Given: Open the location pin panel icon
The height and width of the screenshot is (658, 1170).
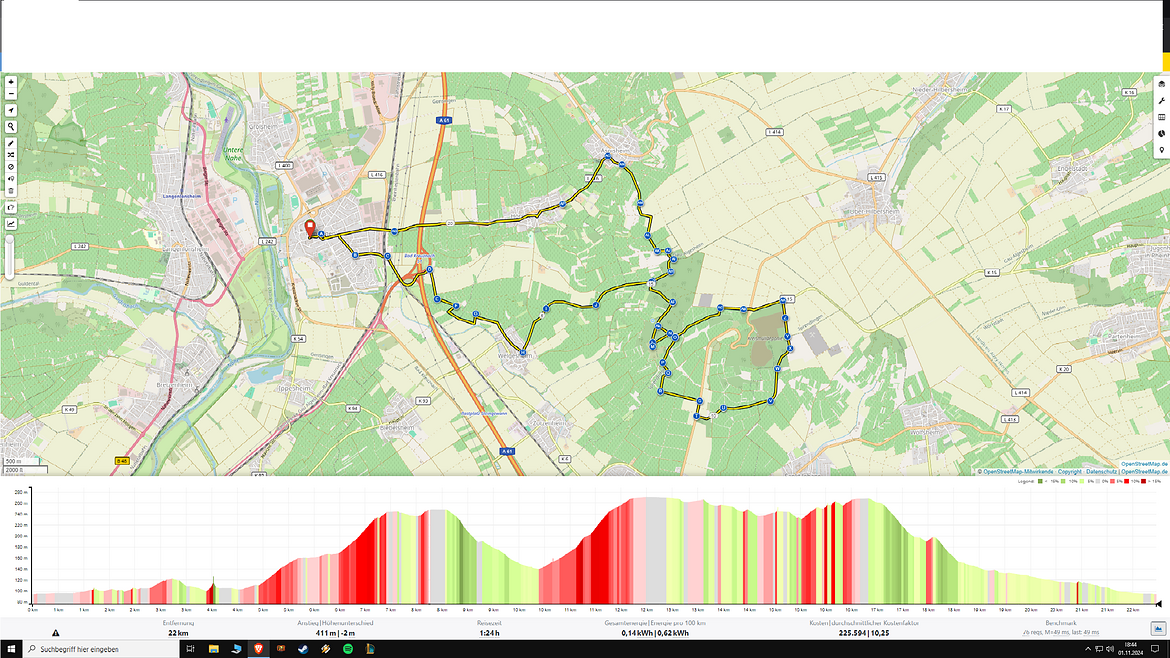Looking at the screenshot, I should click(1162, 150).
